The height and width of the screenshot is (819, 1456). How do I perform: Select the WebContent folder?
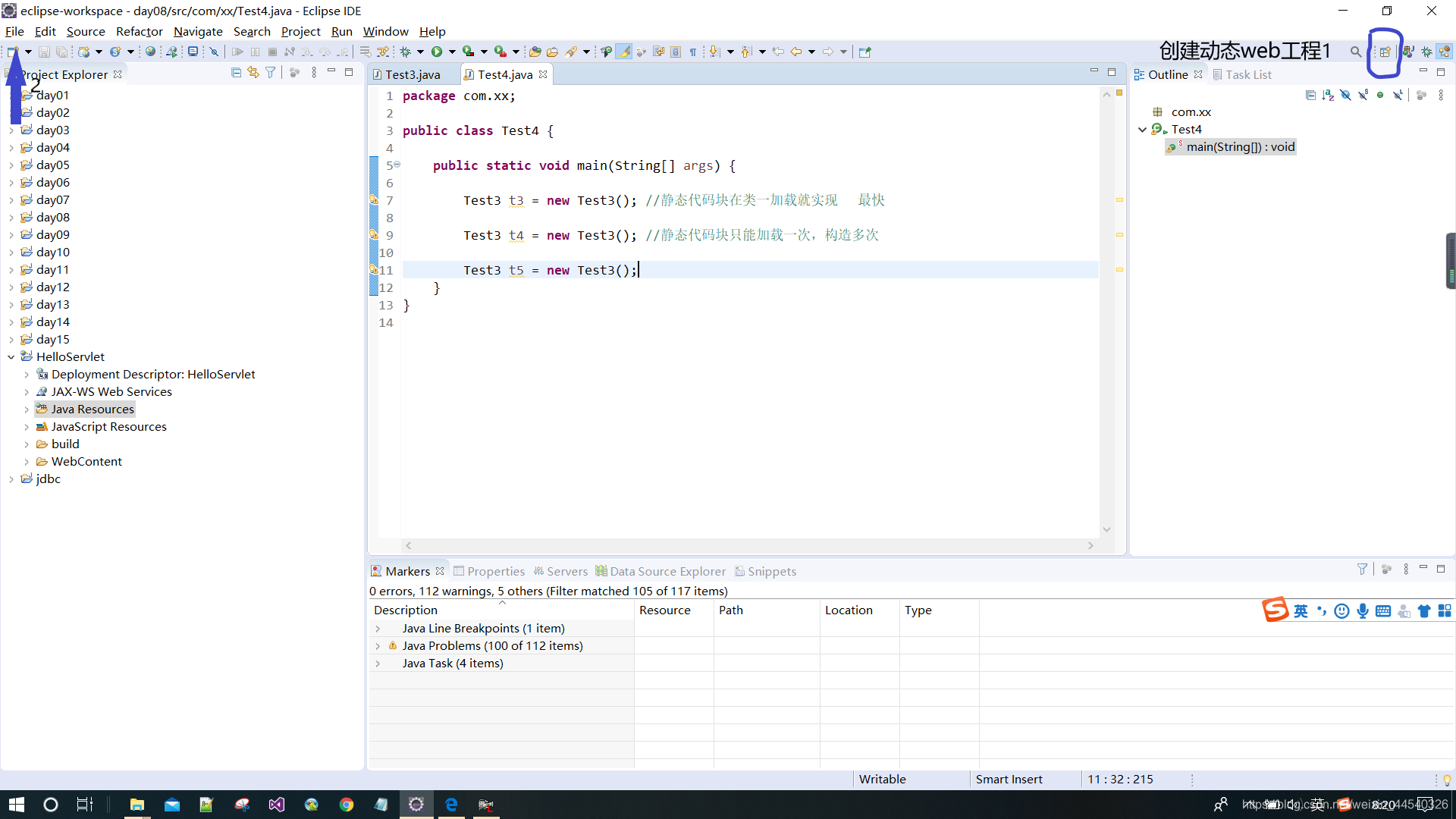(x=86, y=461)
